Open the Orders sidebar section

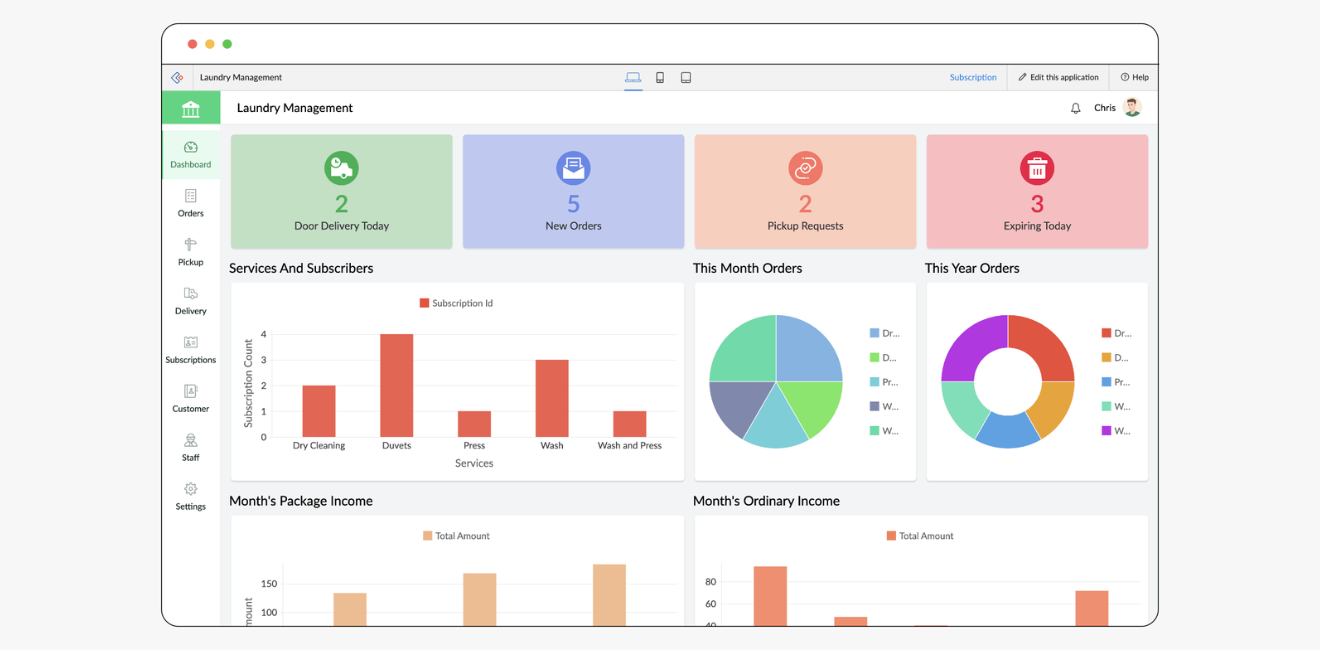191,203
